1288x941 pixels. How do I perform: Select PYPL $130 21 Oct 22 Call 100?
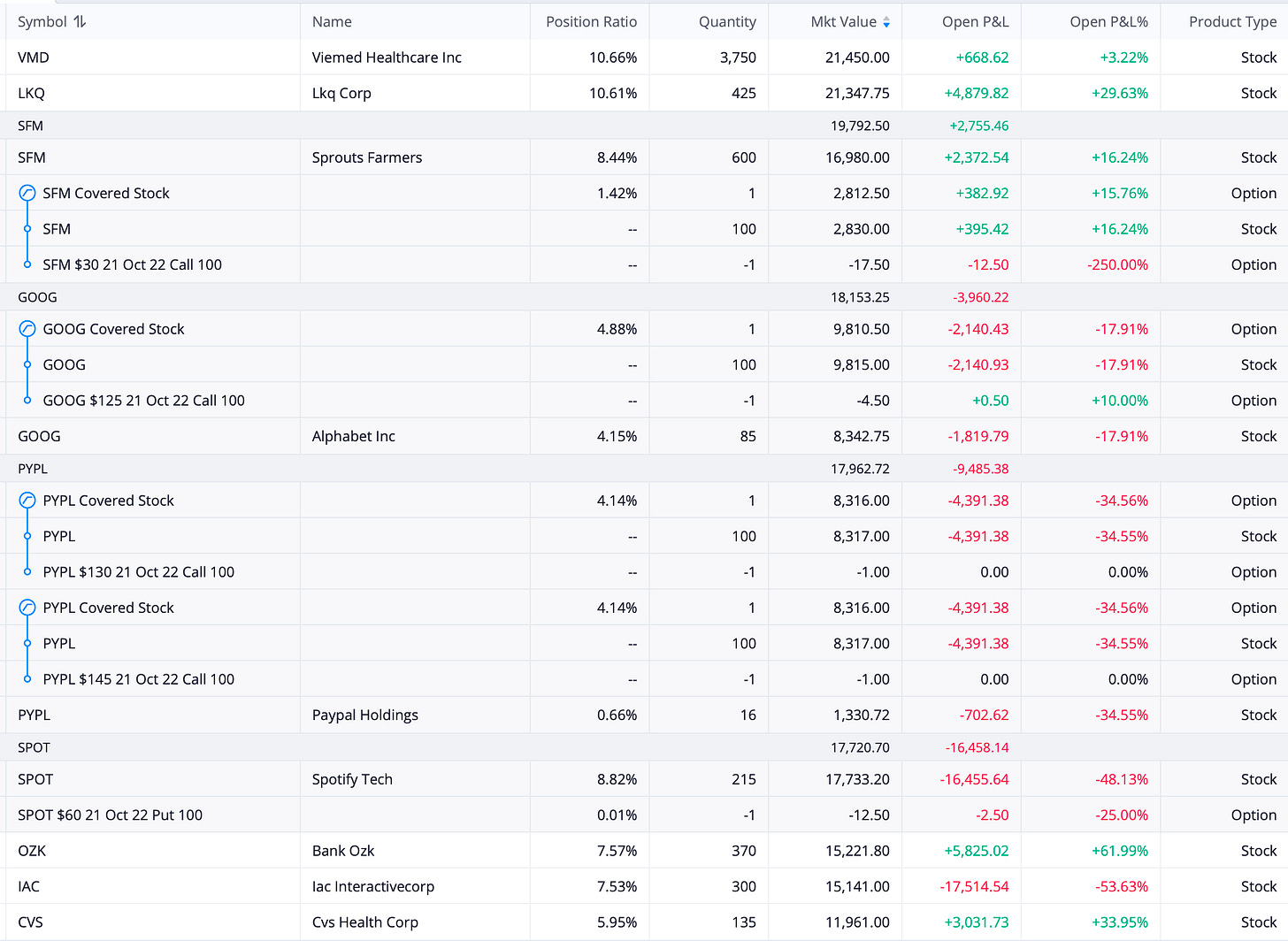139,572
